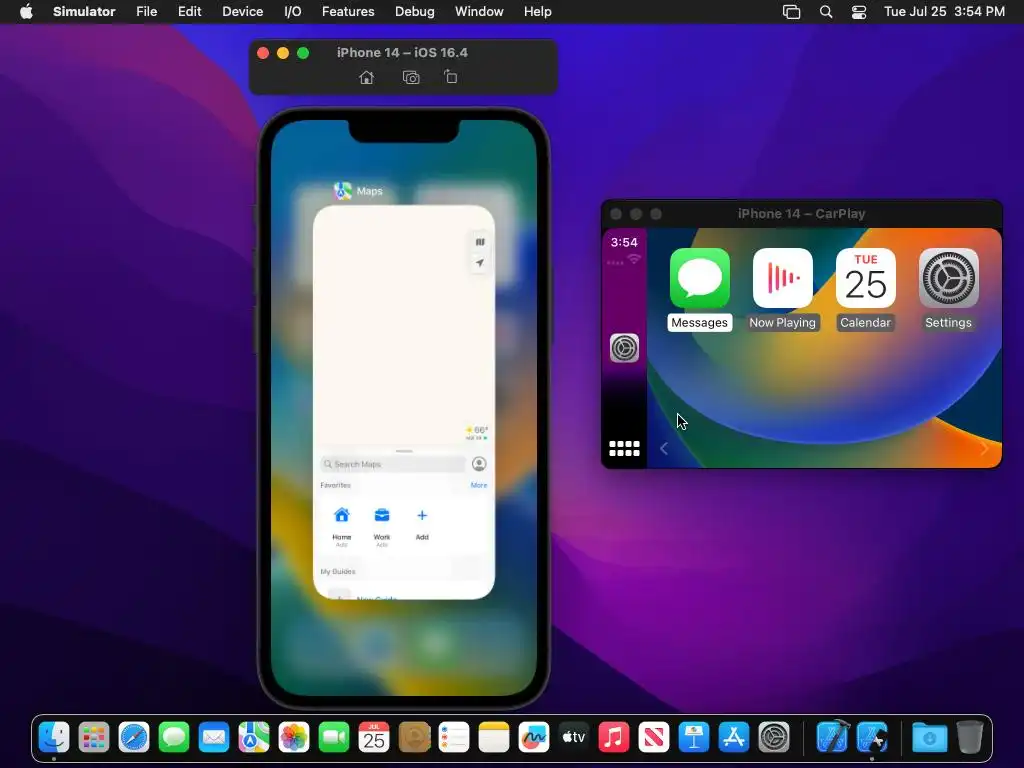Launch Safari from the Dock

(x=134, y=738)
